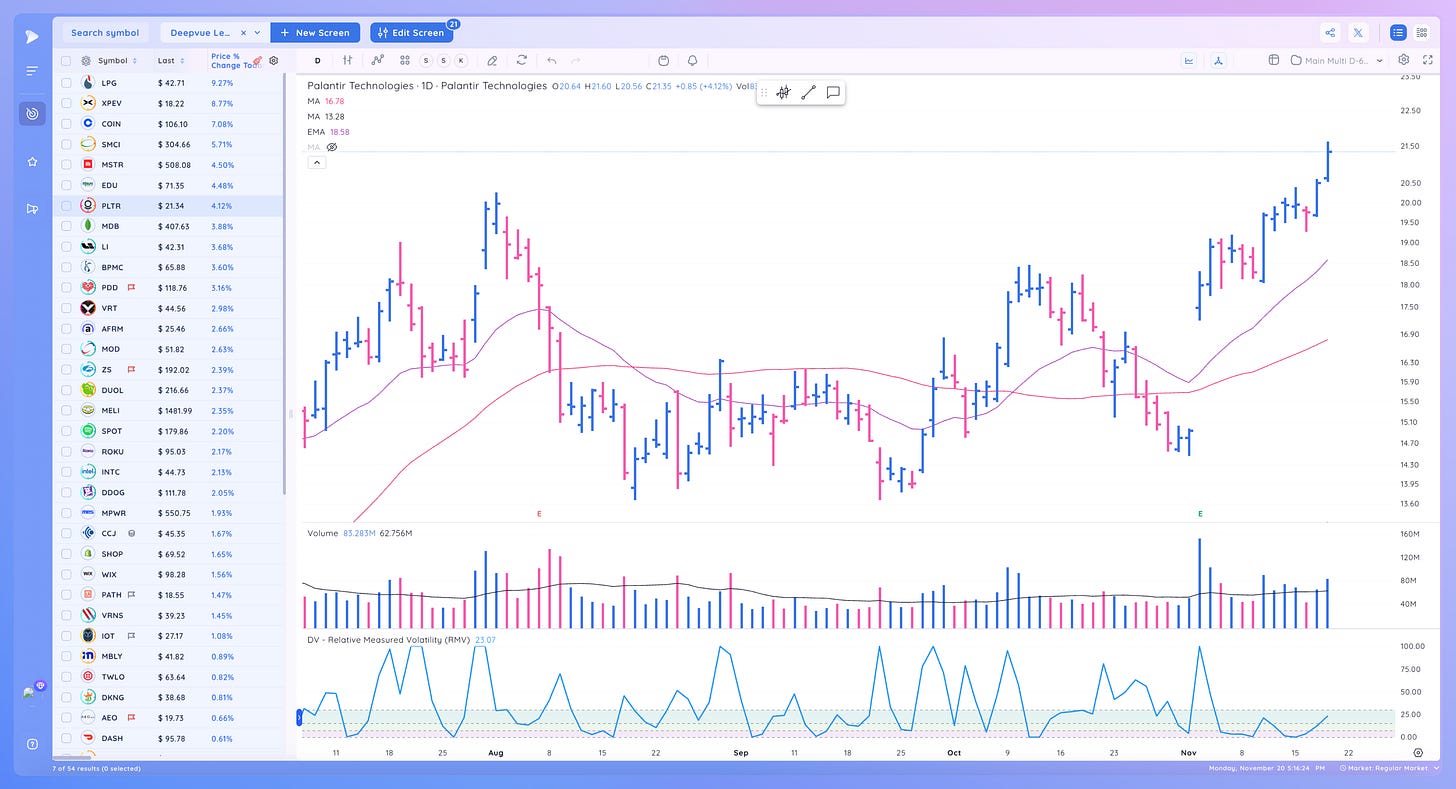
Task: Switch to the multi-column grid view toggle
Action: click(x=1422, y=32)
